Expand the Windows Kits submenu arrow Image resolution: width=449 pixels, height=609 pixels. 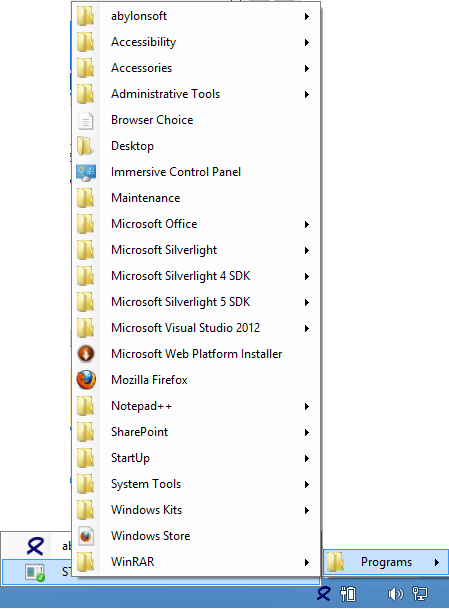(x=307, y=510)
